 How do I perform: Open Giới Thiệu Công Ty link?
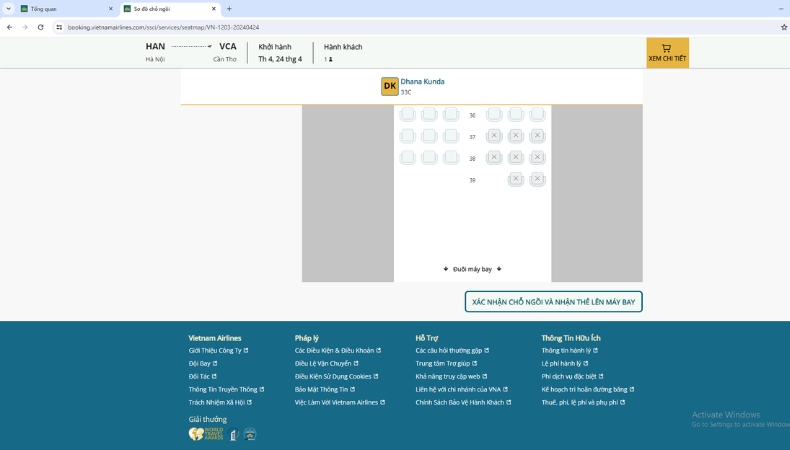click(215, 351)
